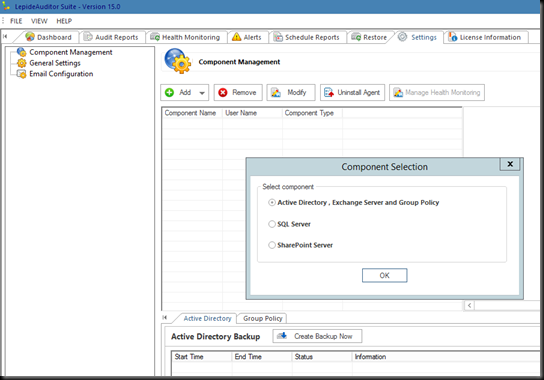Click the toolbar grip next to FILE
This screenshot has width=544, height=380.
pos(3,21)
